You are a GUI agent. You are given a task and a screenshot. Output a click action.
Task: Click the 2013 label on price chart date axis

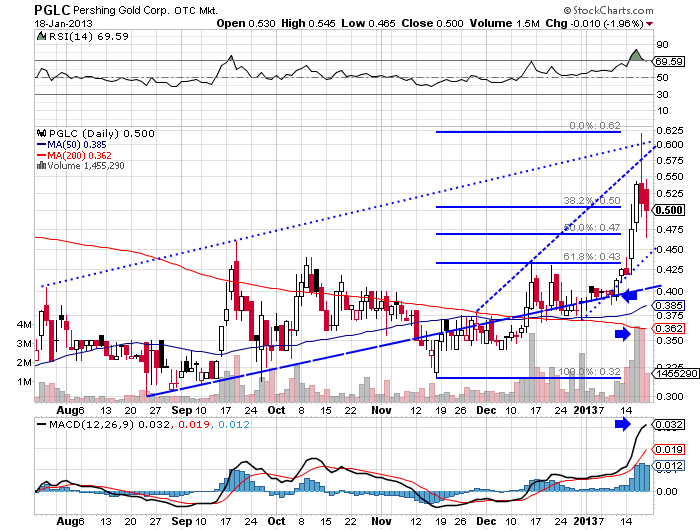[586, 410]
